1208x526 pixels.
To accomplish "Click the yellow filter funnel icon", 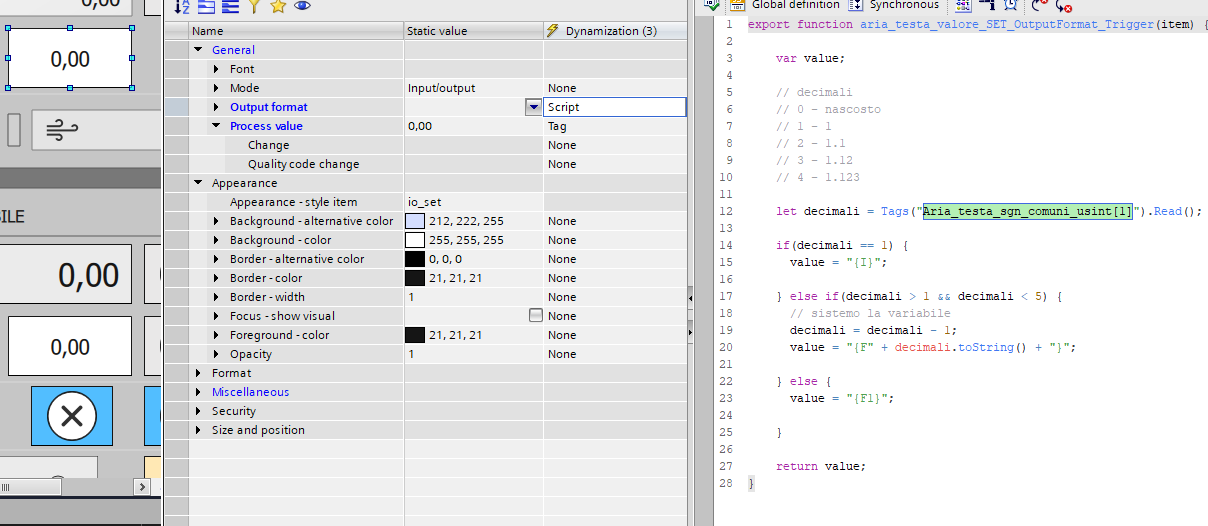I will 254,6.
